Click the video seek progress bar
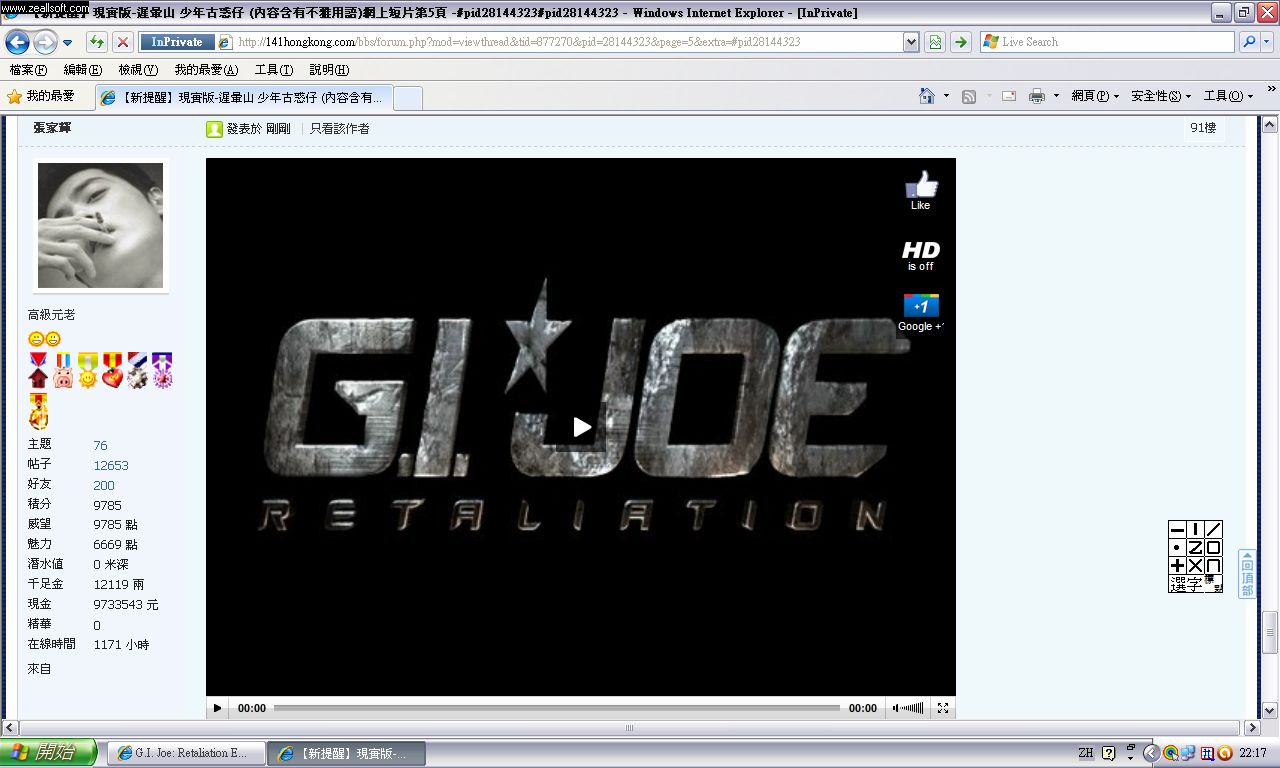This screenshot has height=768, width=1280. point(556,708)
